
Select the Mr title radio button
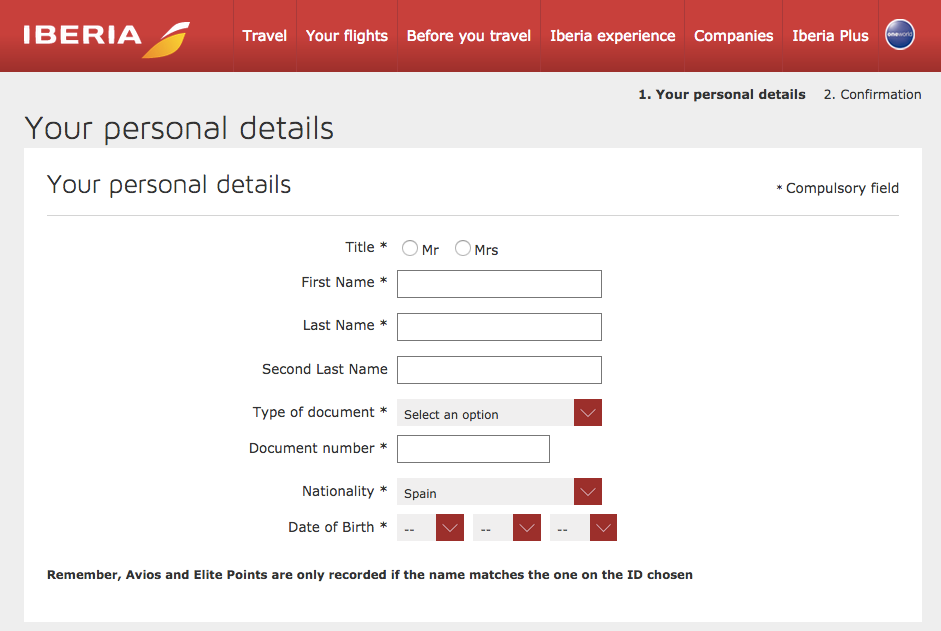click(x=410, y=248)
